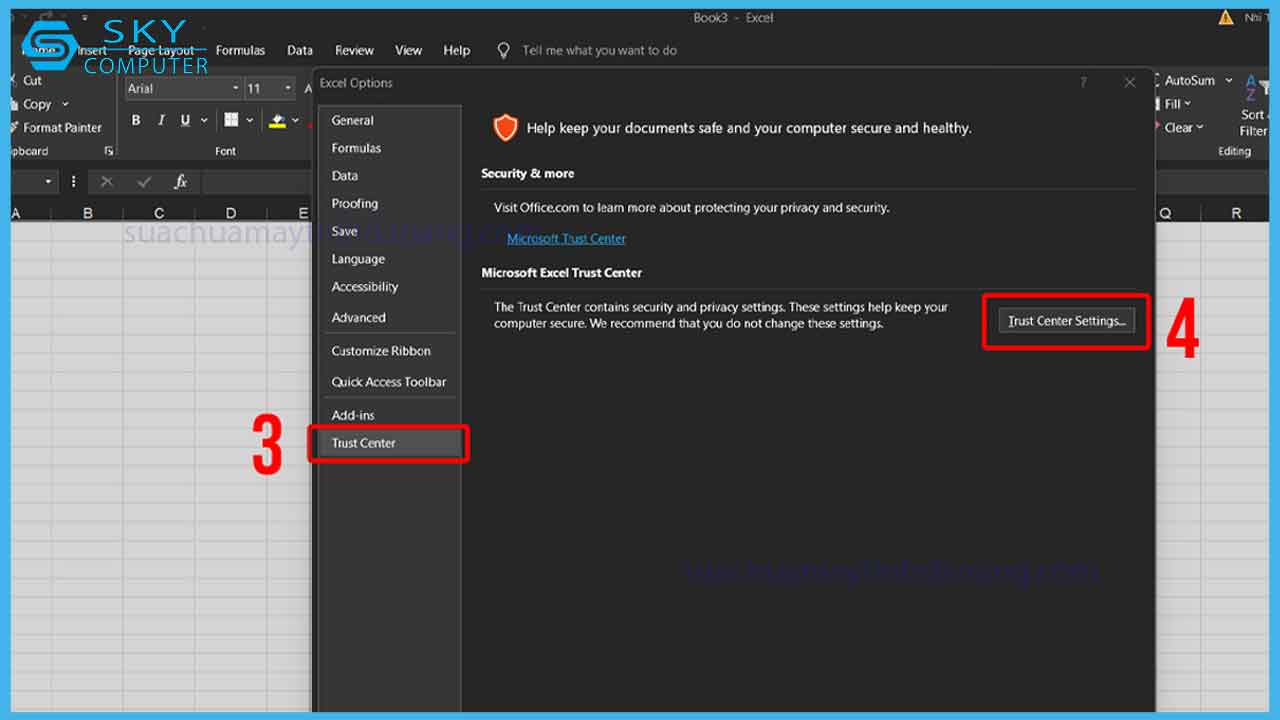The image size is (1280, 720).
Task: Open the Help ribbon tab
Action: [457, 50]
